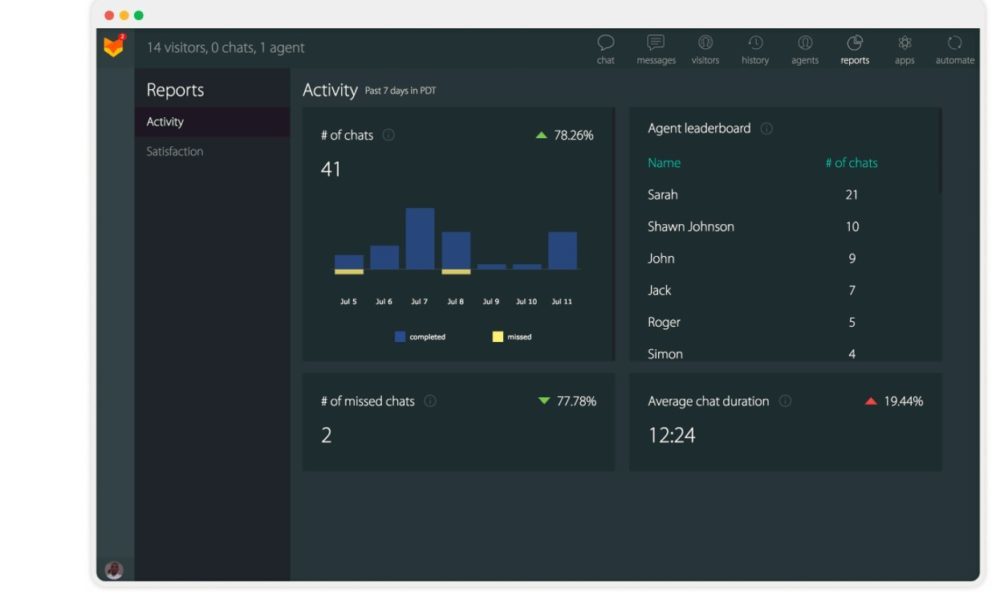Open the messages icon in navigation
The width and height of the screenshot is (1000, 602).
click(x=656, y=43)
